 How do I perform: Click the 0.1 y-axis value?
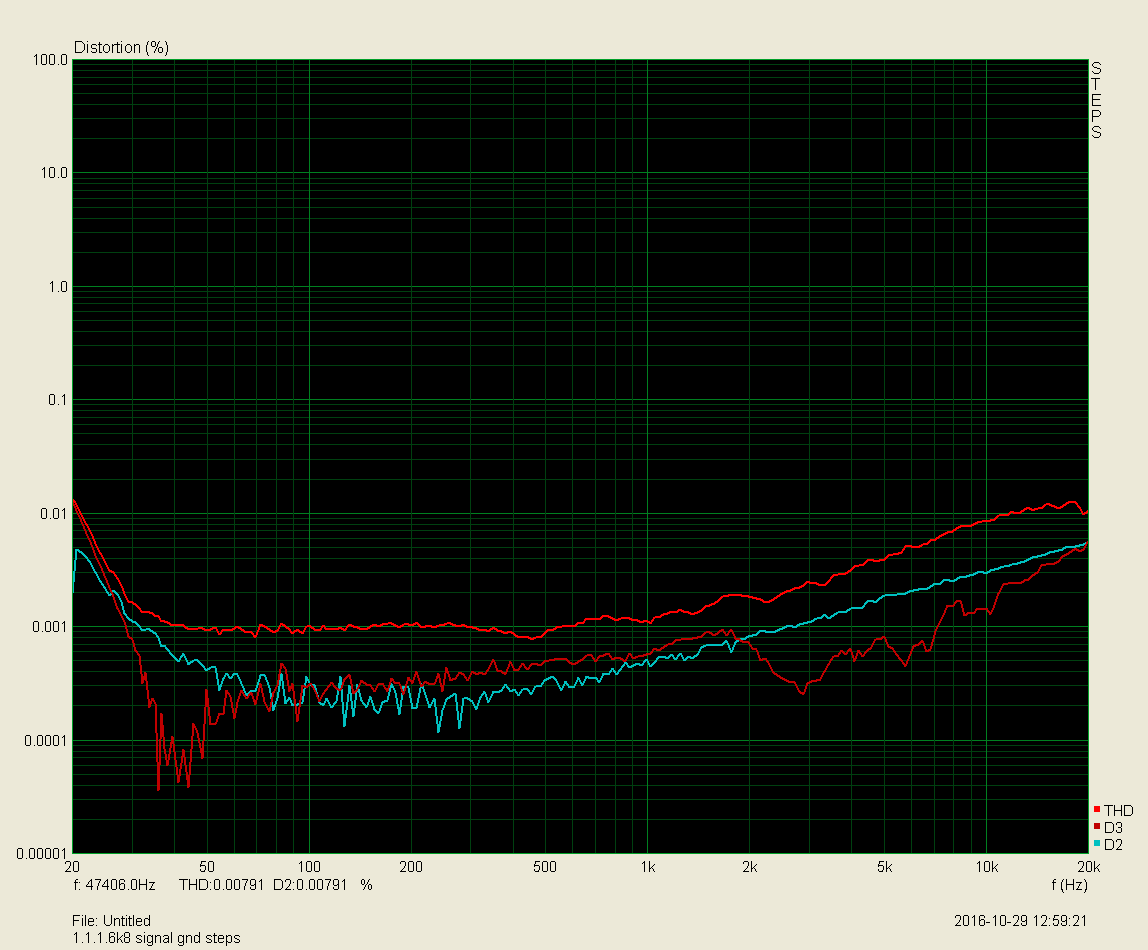(x=58, y=400)
